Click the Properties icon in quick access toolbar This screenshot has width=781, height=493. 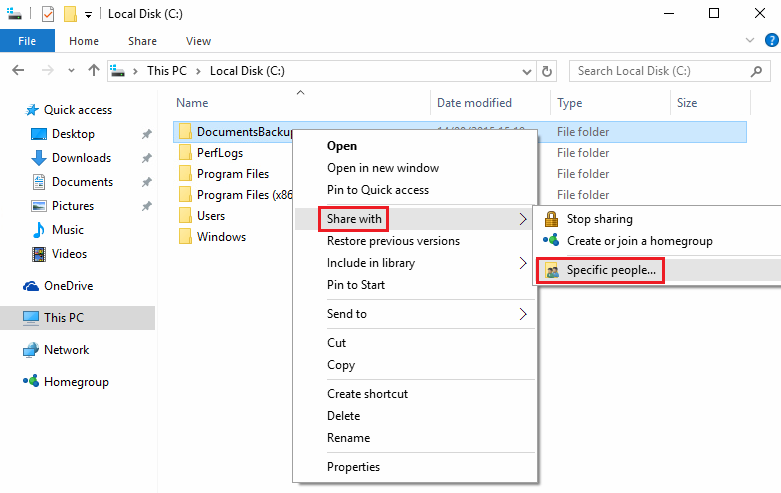[x=48, y=14]
